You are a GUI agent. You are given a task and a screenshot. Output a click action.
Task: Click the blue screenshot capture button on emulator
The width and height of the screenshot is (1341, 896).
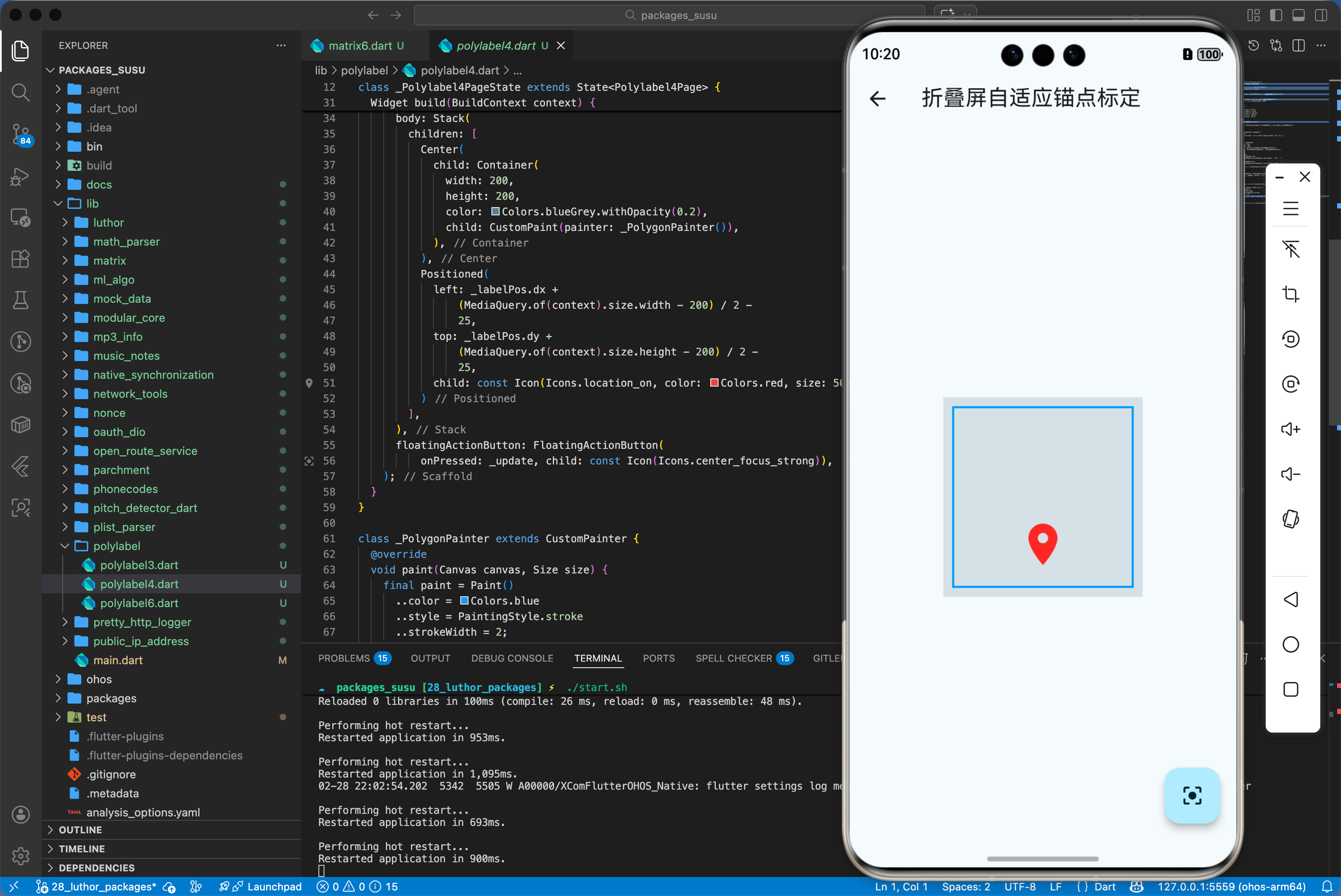tap(1192, 796)
